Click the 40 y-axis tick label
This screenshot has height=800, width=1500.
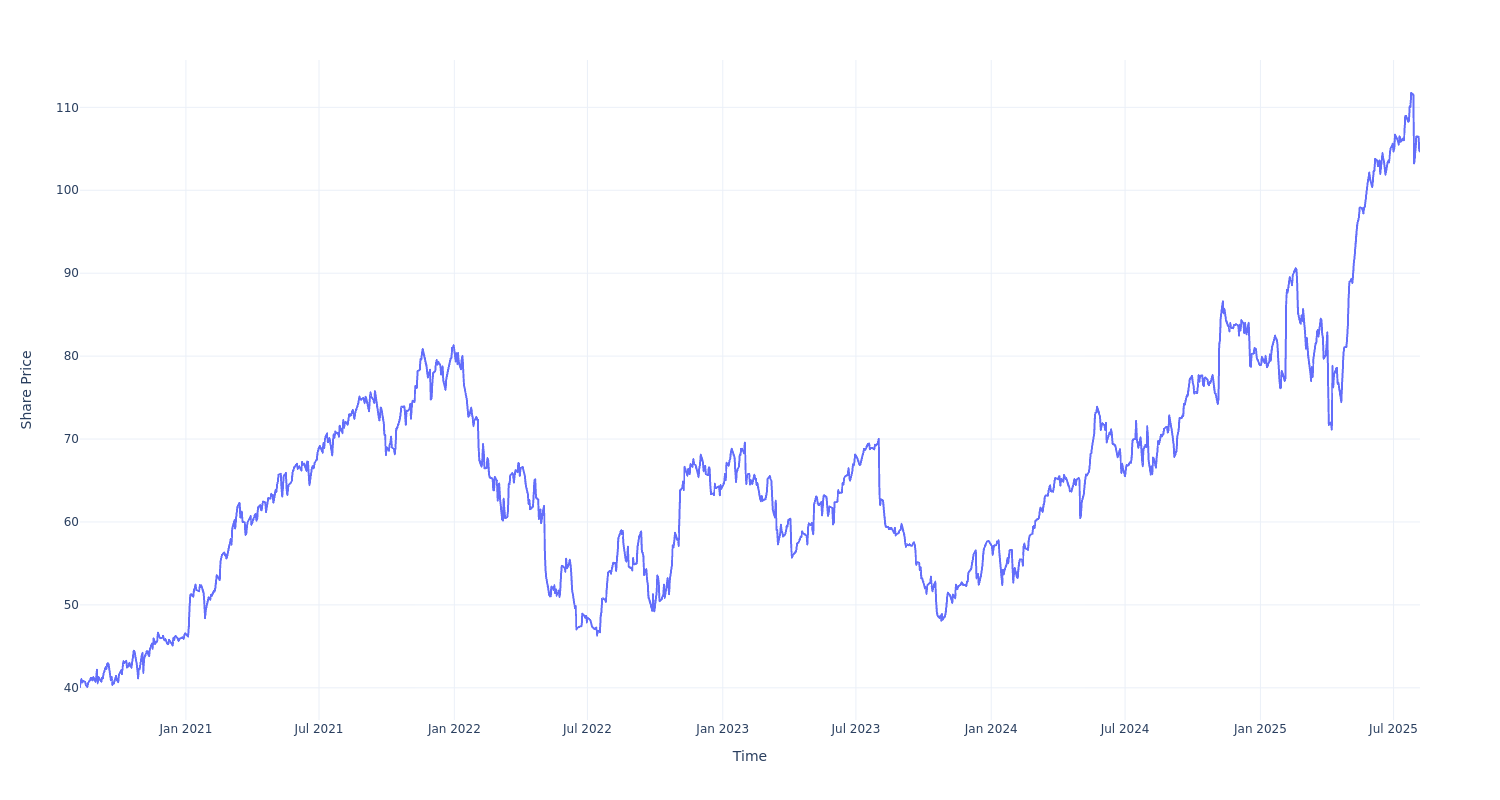point(70,688)
